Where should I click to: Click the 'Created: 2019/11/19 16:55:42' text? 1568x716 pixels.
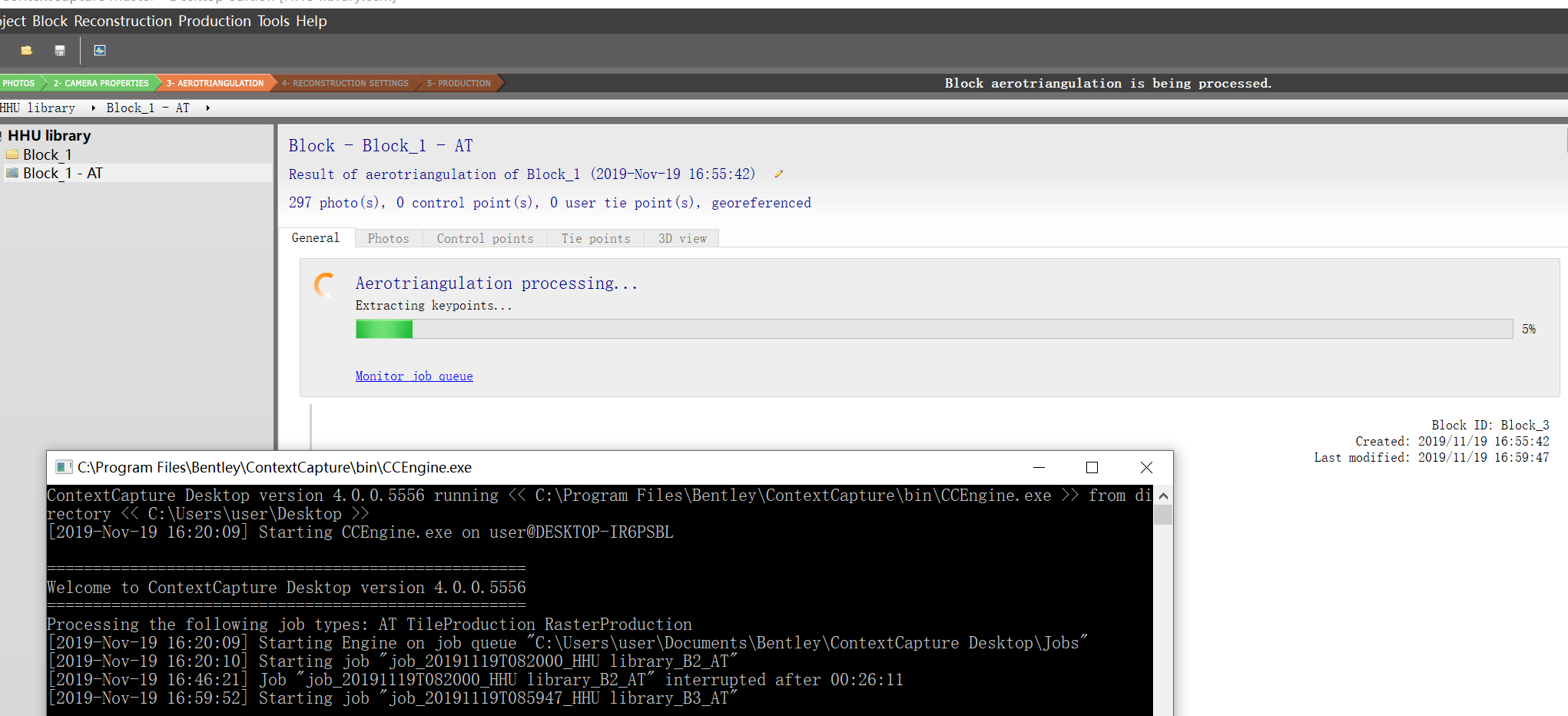(1452, 441)
